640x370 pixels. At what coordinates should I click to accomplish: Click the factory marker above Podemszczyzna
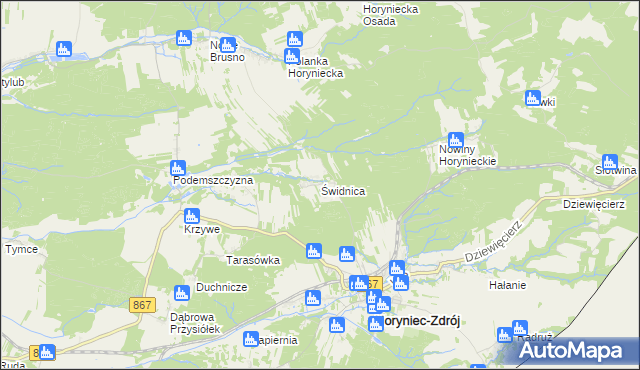click(178, 168)
